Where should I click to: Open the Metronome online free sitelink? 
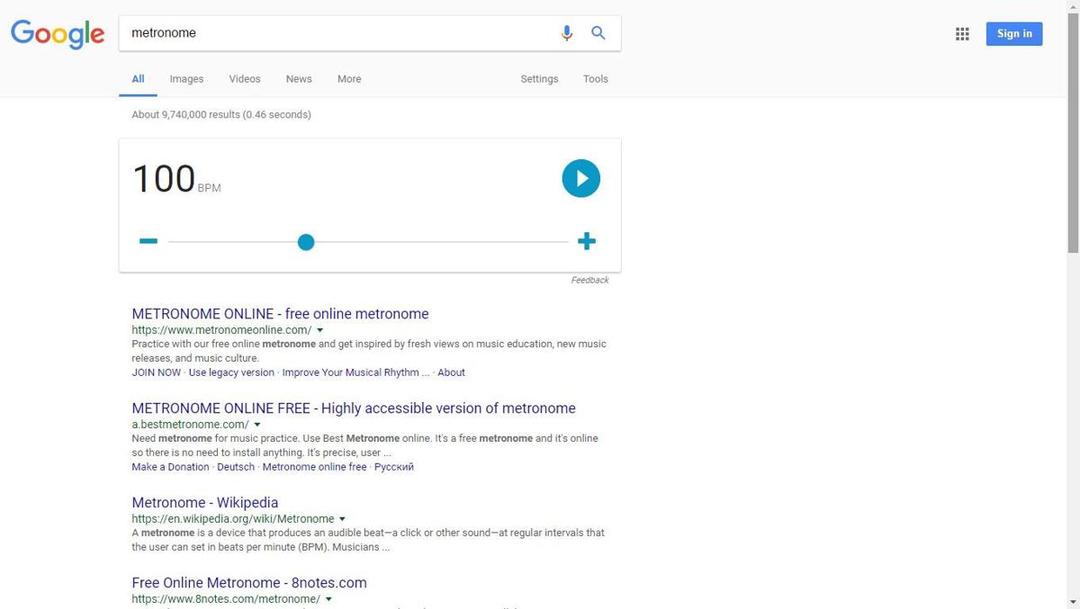[x=314, y=466]
